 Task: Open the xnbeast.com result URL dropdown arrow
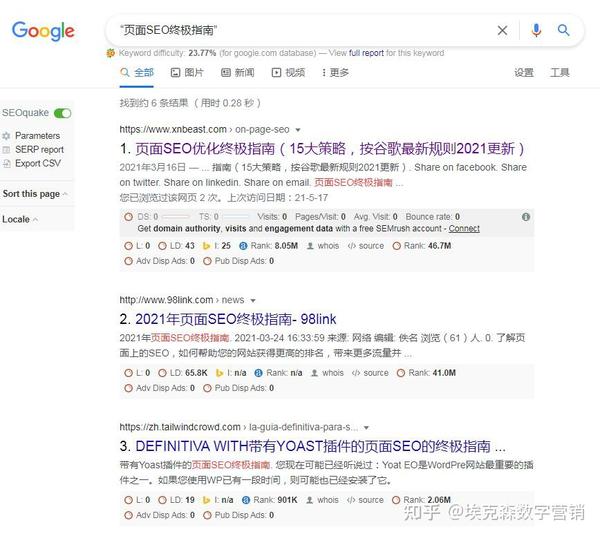click(x=298, y=130)
